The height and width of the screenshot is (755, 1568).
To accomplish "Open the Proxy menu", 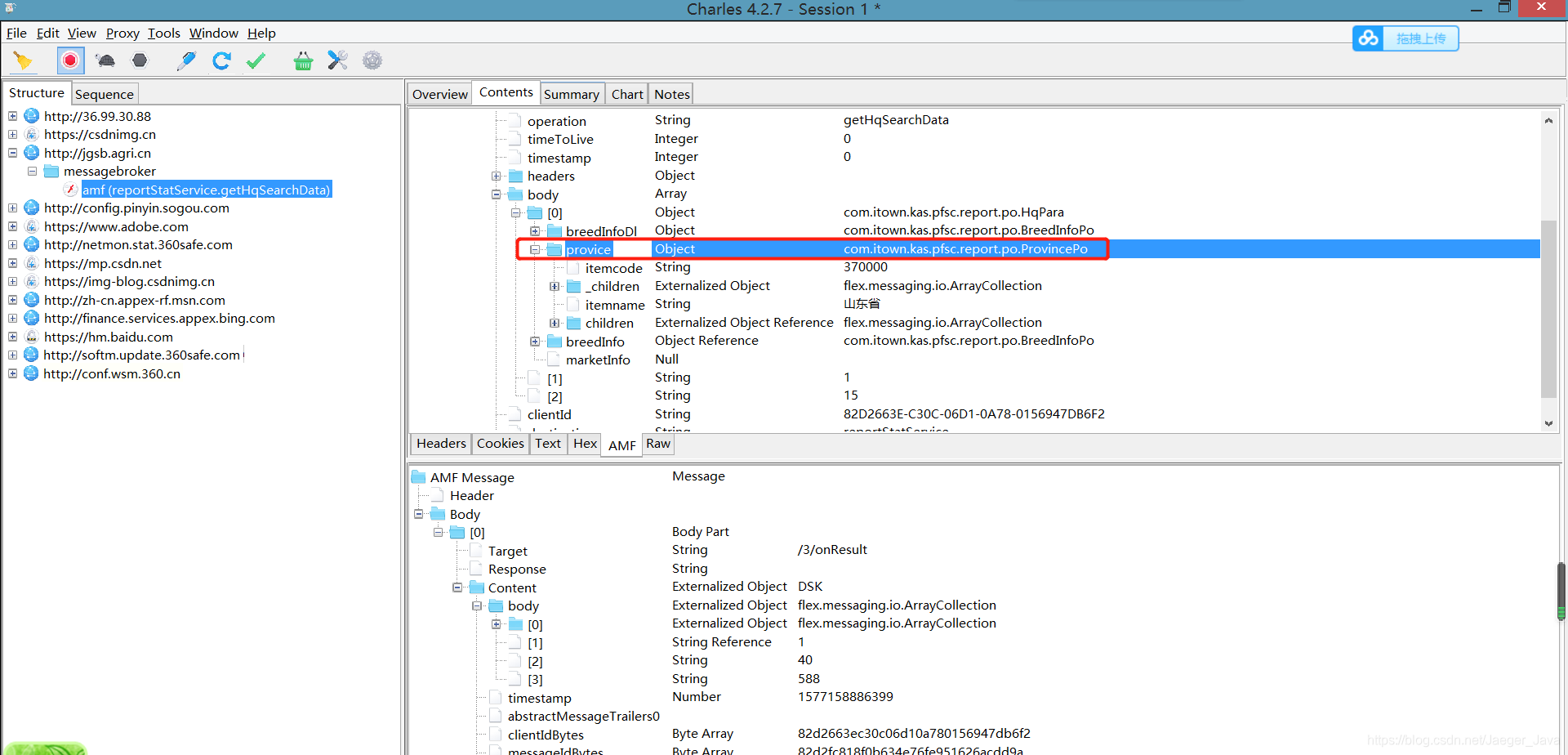I will click(122, 34).
